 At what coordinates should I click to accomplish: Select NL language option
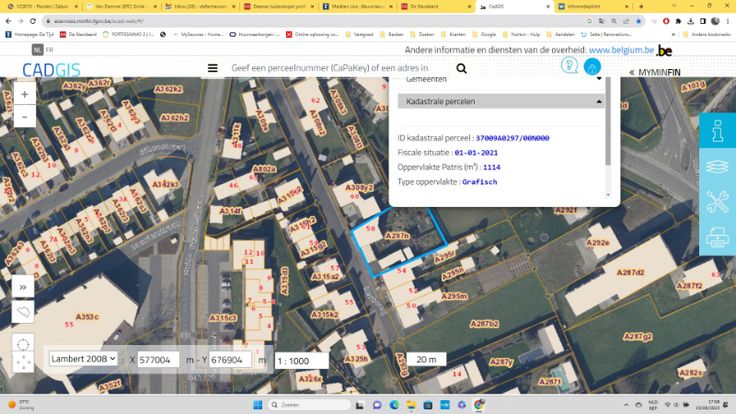pos(37,49)
